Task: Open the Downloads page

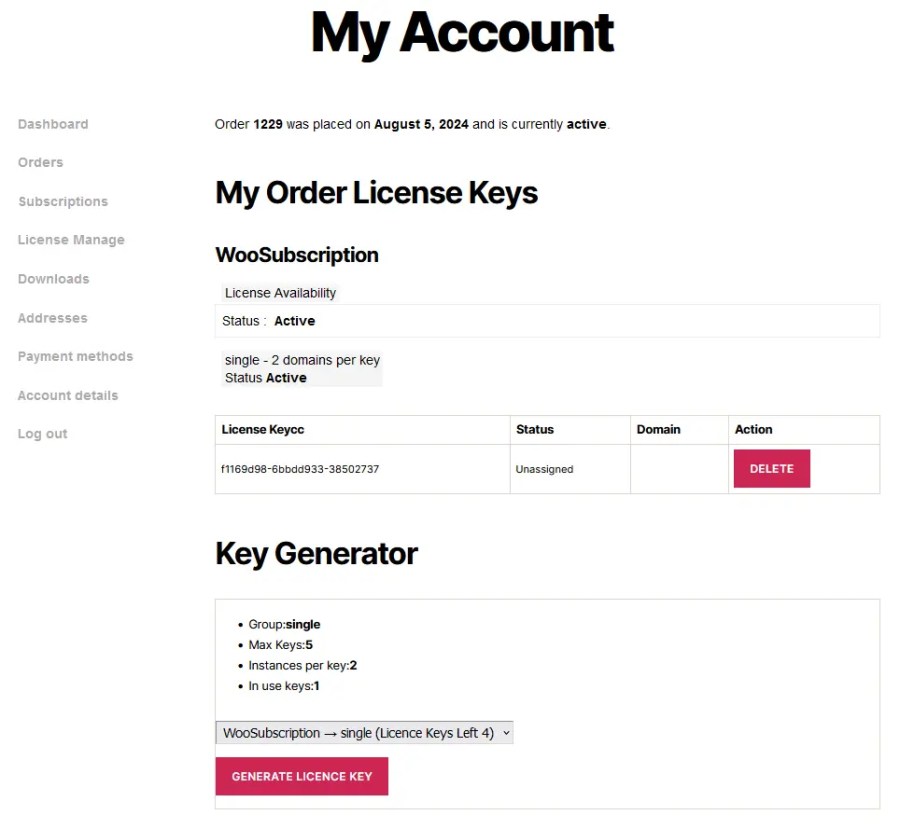Action: click(x=53, y=279)
